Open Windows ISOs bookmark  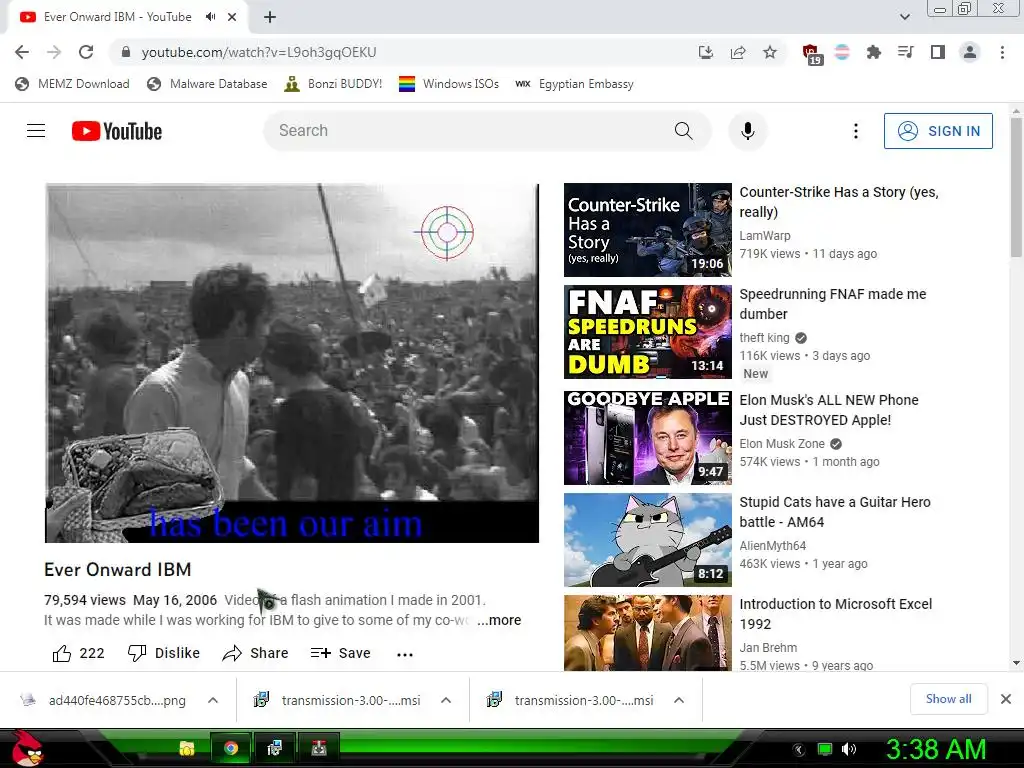pyautogui.click(x=449, y=84)
